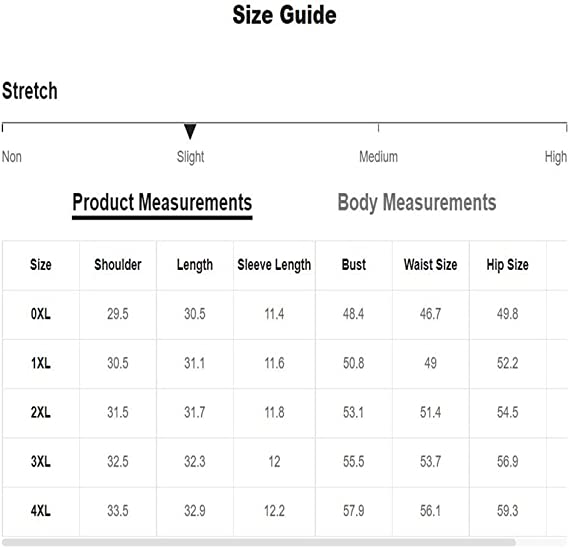Select the 3XL size row label

[x=41, y=462]
